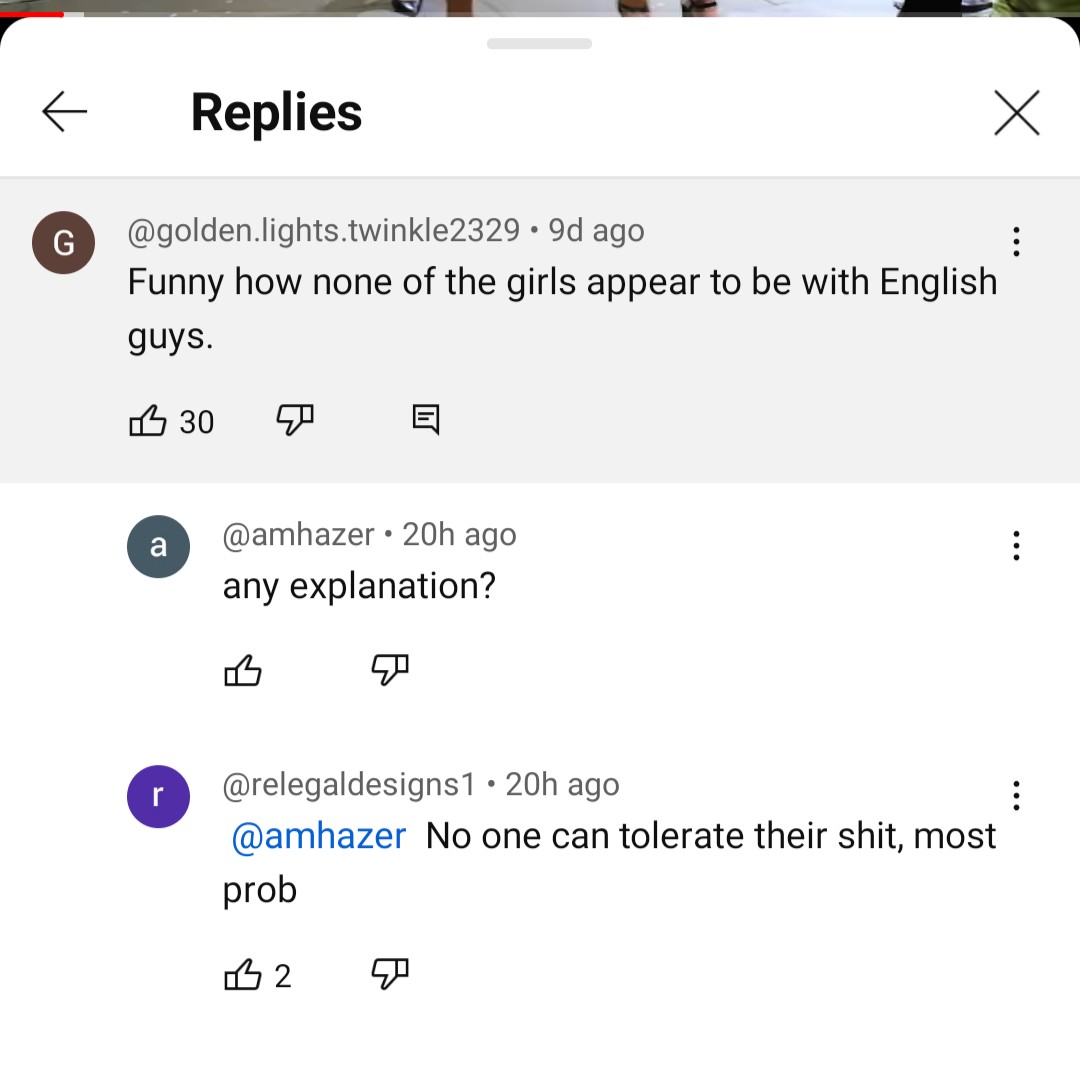Open more options for the relegaldesigns1 reply
Image resolution: width=1080 pixels, height=1082 pixels.
pyautogui.click(x=1016, y=796)
